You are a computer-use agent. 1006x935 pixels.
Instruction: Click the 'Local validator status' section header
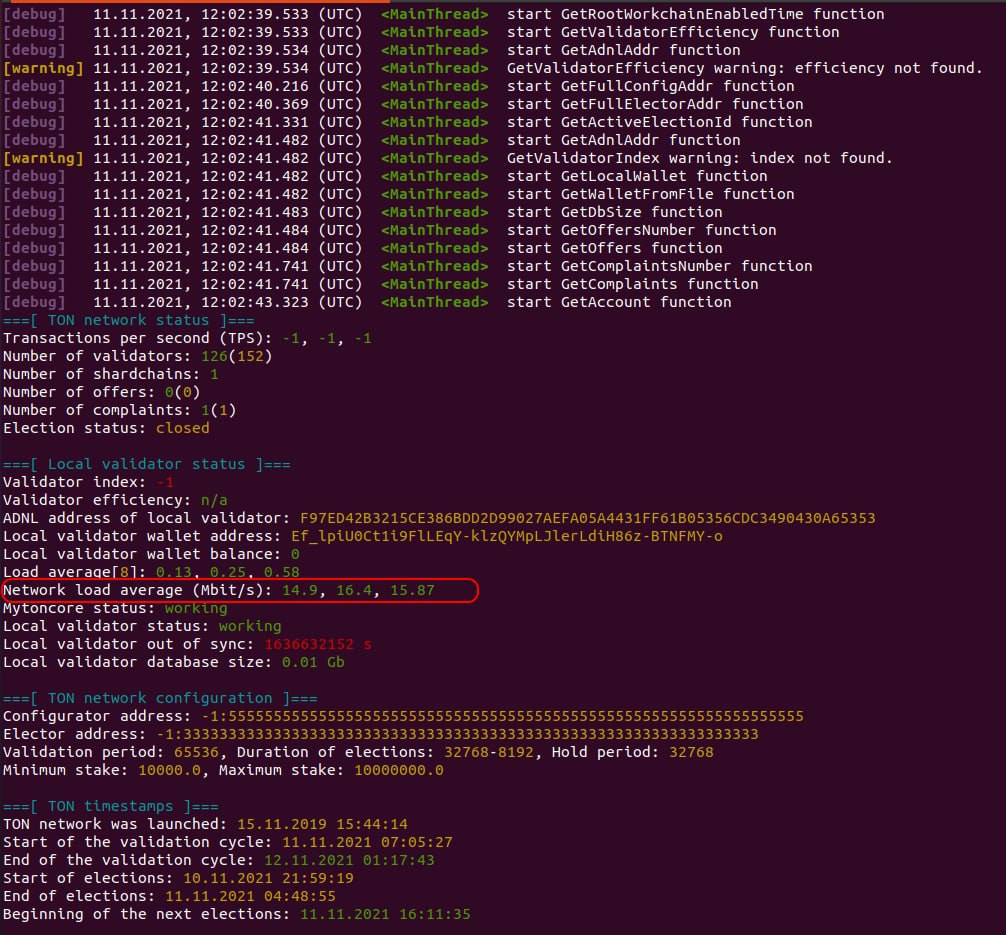click(x=146, y=464)
